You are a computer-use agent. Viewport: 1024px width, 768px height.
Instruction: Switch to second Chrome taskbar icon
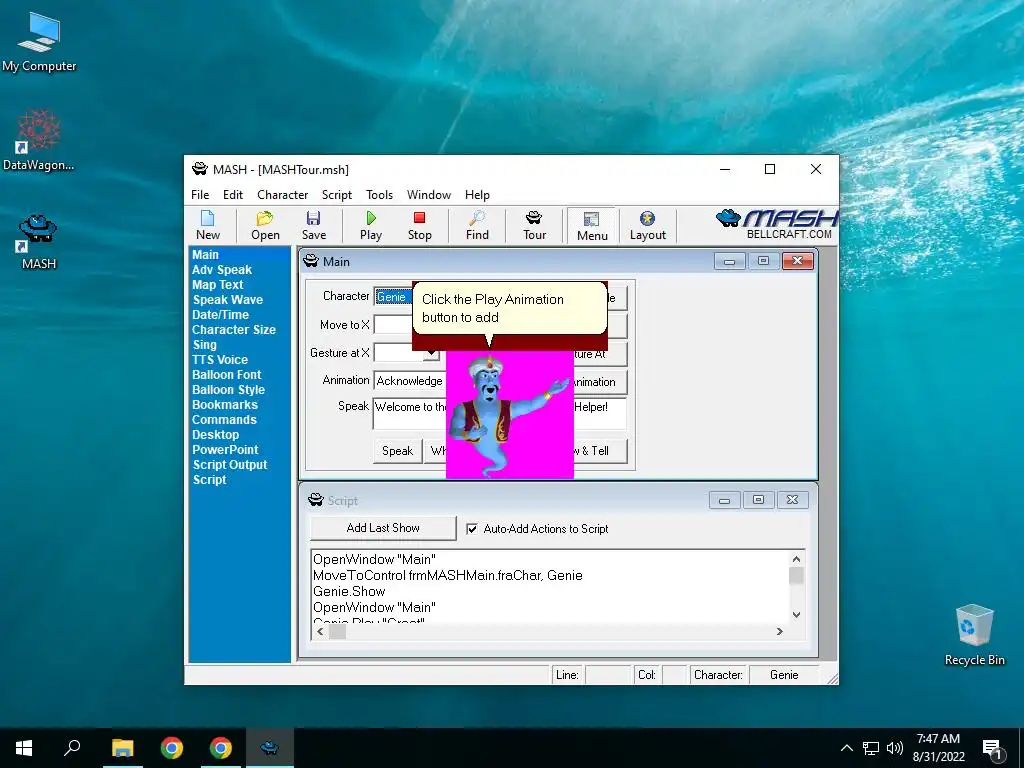click(221, 748)
